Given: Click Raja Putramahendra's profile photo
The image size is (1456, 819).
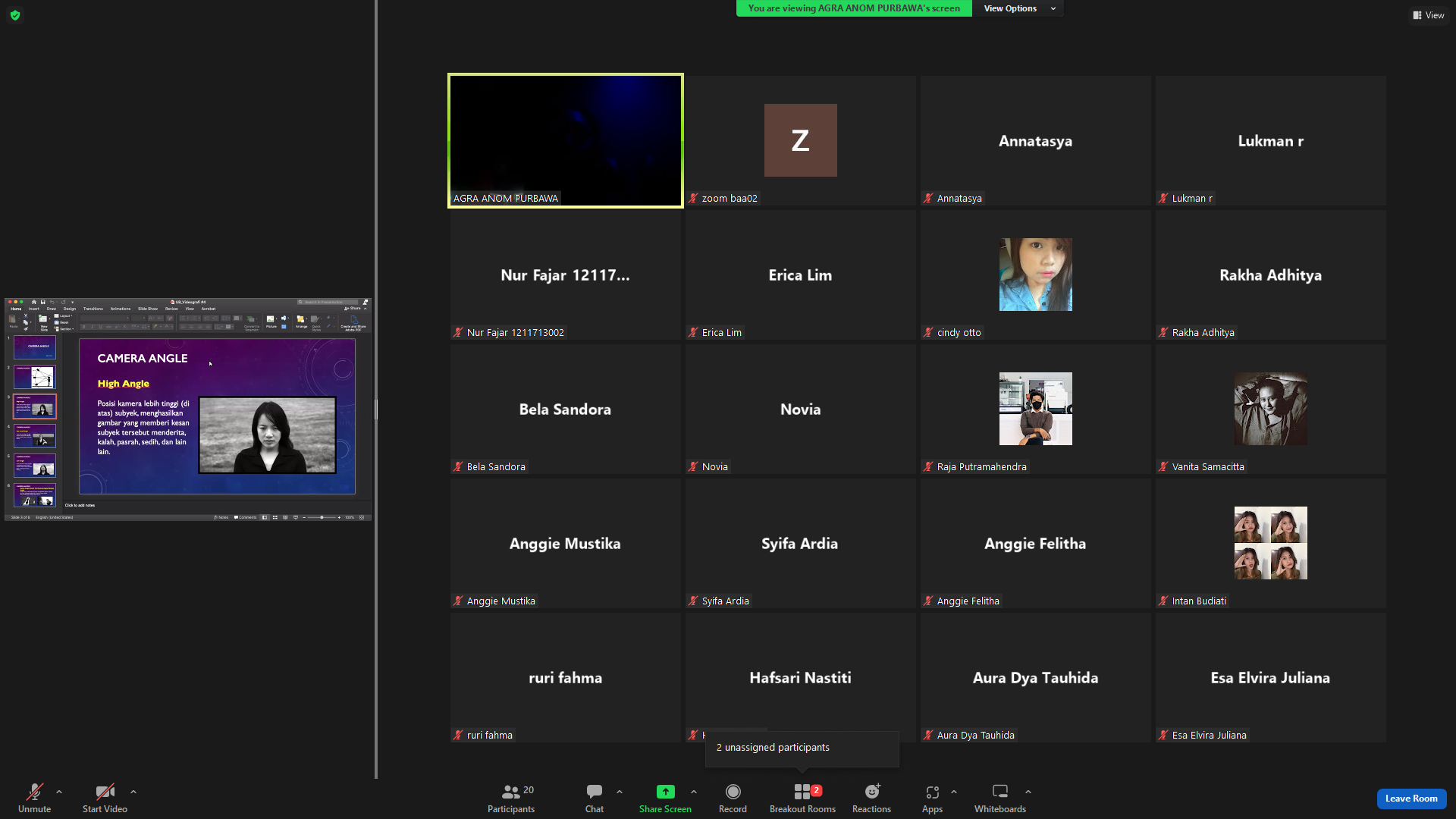Looking at the screenshot, I should [x=1035, y=409].
